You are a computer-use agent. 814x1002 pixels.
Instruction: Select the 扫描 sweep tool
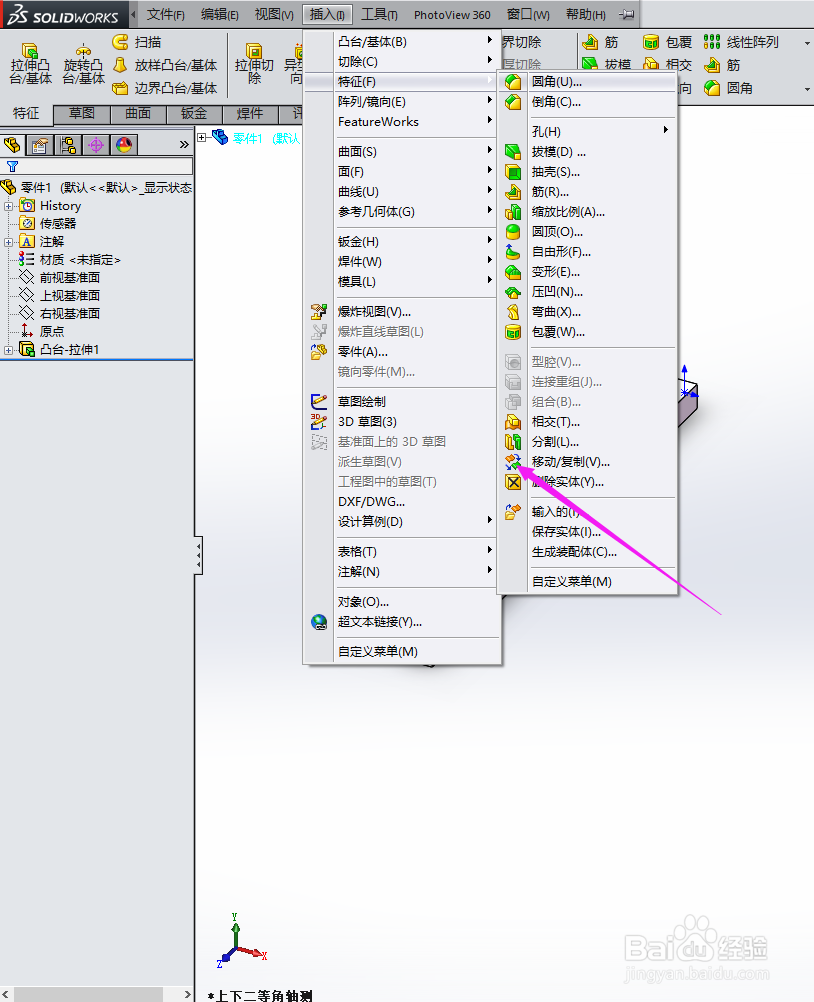[x=137, y=42]
